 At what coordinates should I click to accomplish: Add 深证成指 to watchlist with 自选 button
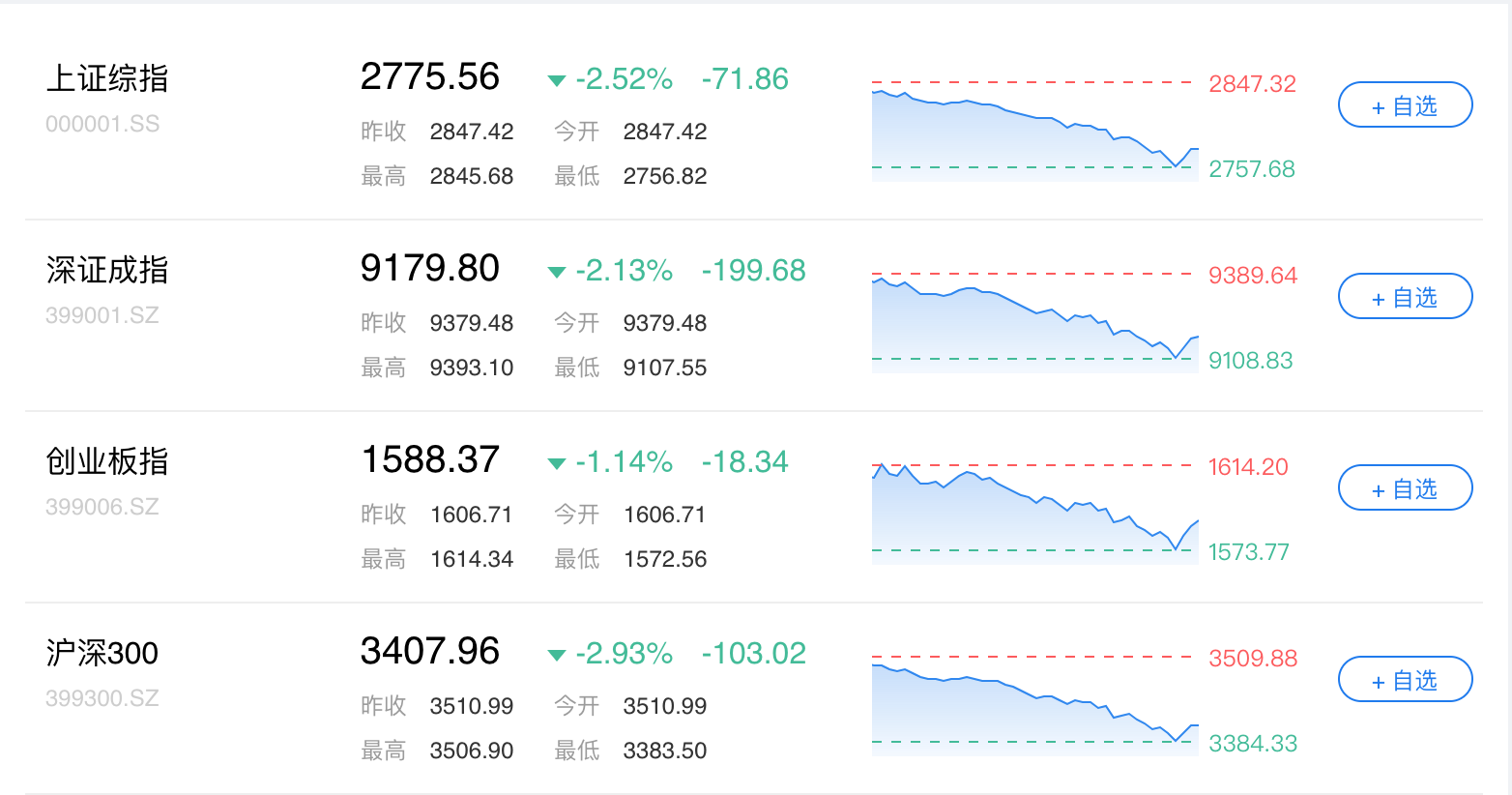(1405, 297)
